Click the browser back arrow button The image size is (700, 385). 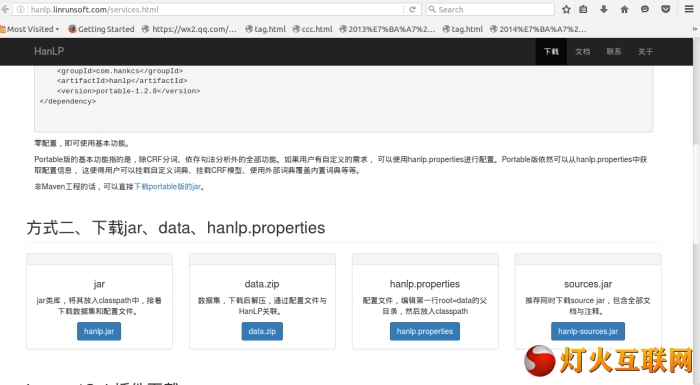[x=5, y=9]
